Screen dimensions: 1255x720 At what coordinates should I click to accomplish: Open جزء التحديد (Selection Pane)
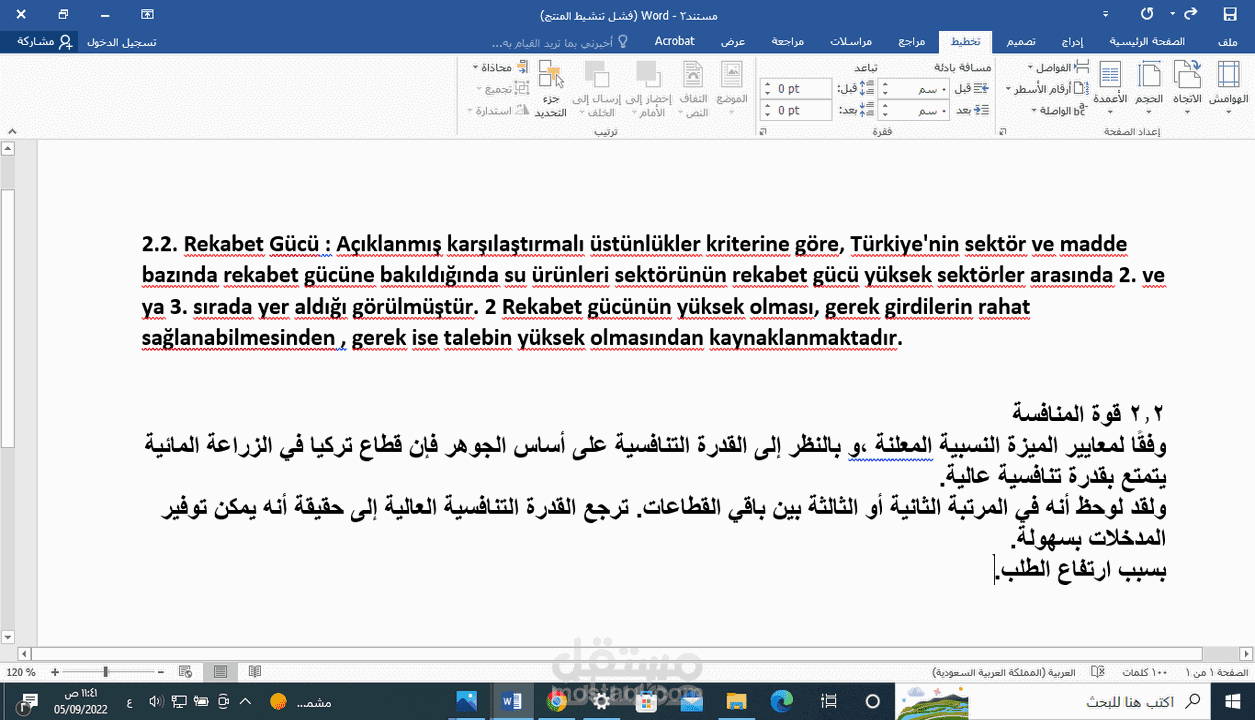coord(550,88)
